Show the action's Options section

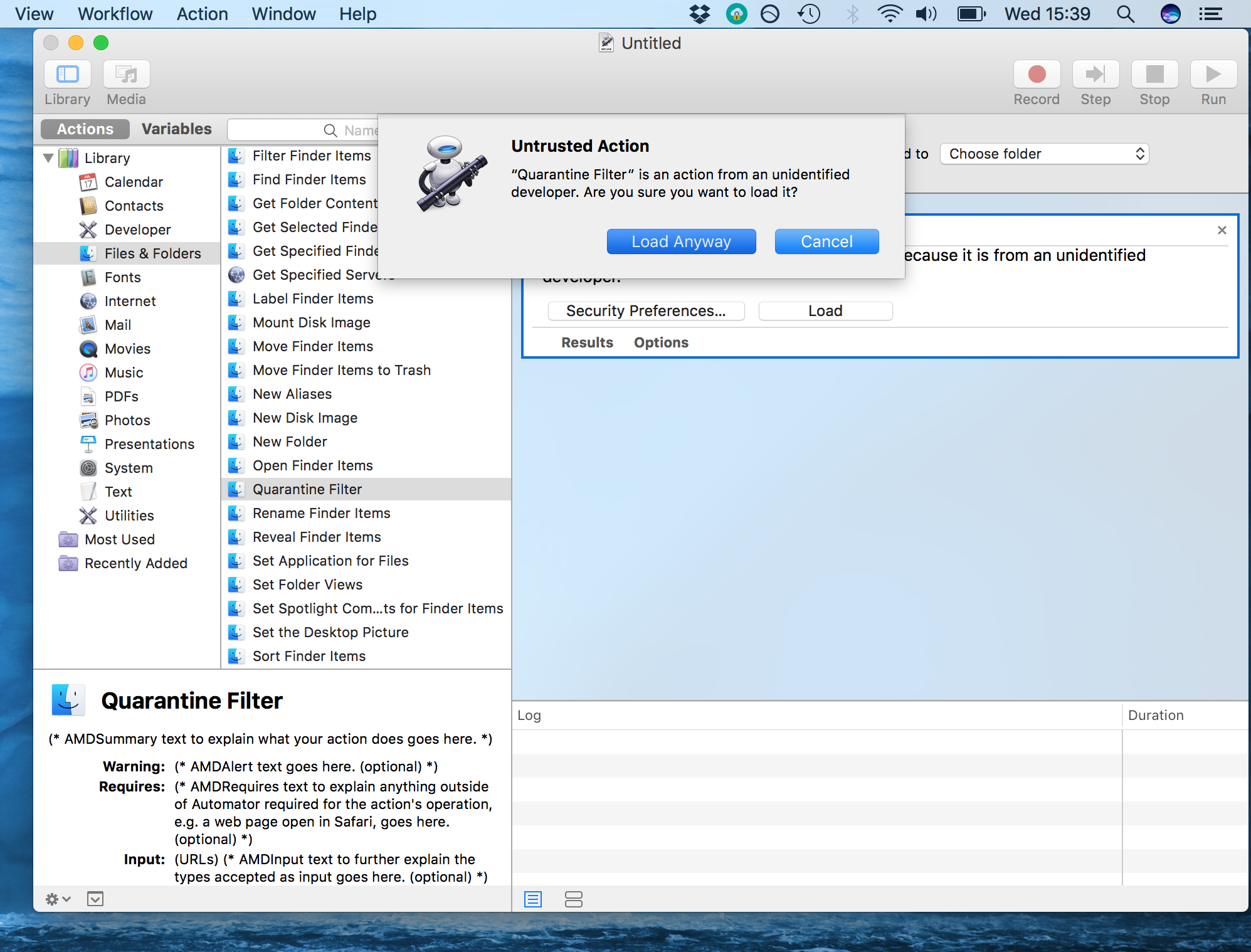[661, 342]
